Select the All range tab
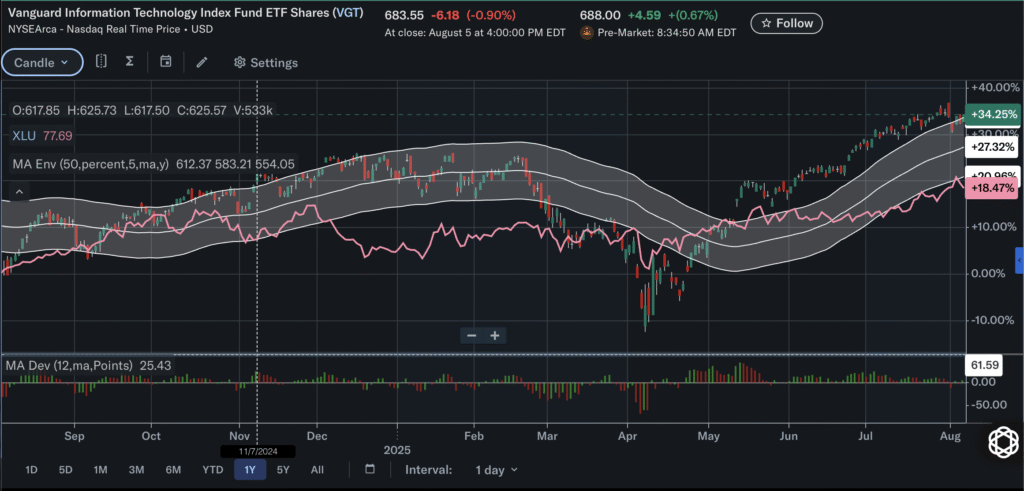 (317, 469)
